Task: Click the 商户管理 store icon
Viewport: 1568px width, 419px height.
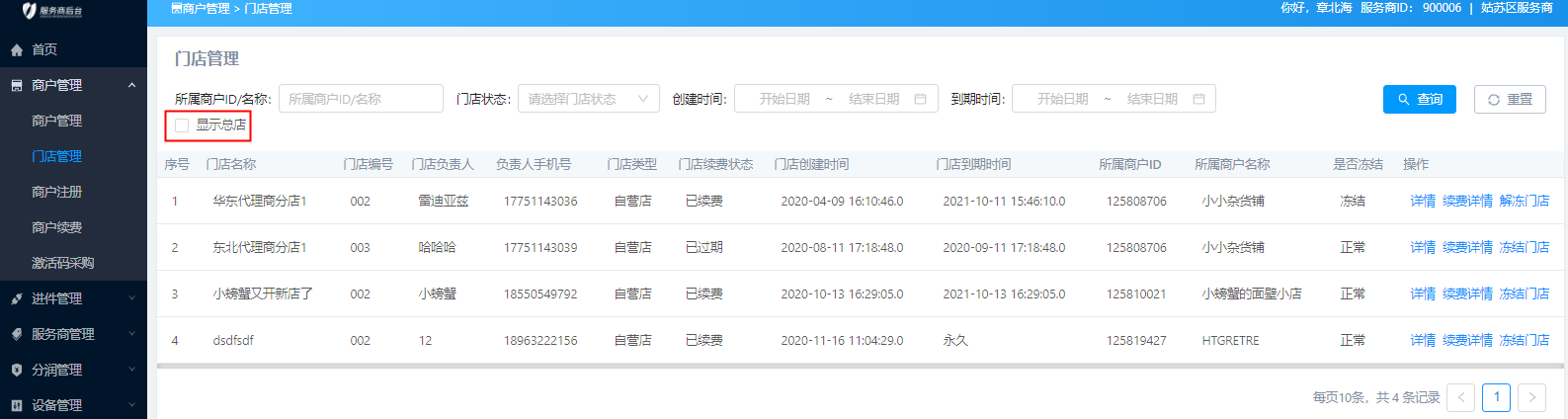Action: 17,86
